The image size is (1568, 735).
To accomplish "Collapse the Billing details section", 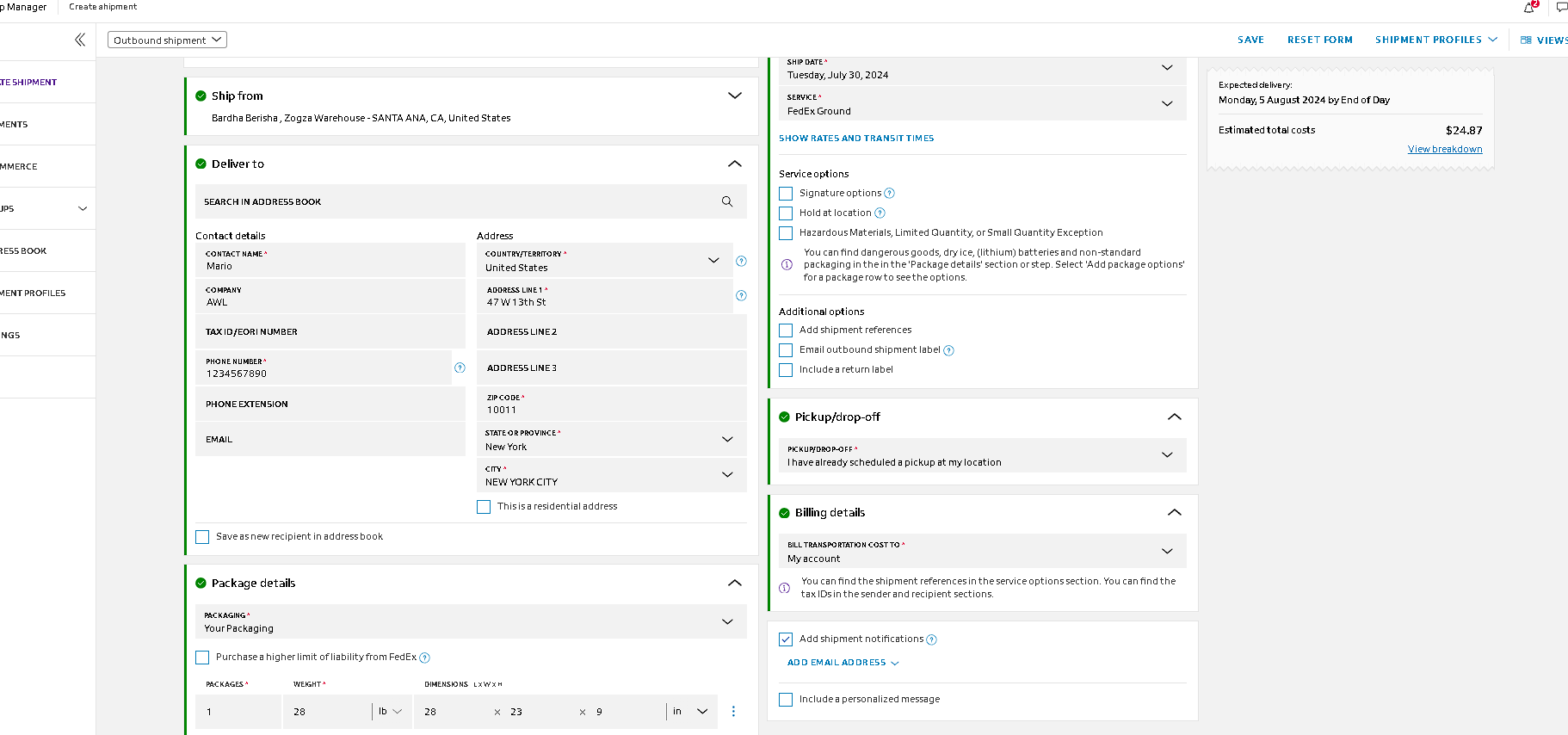I will pos(1175,512).
